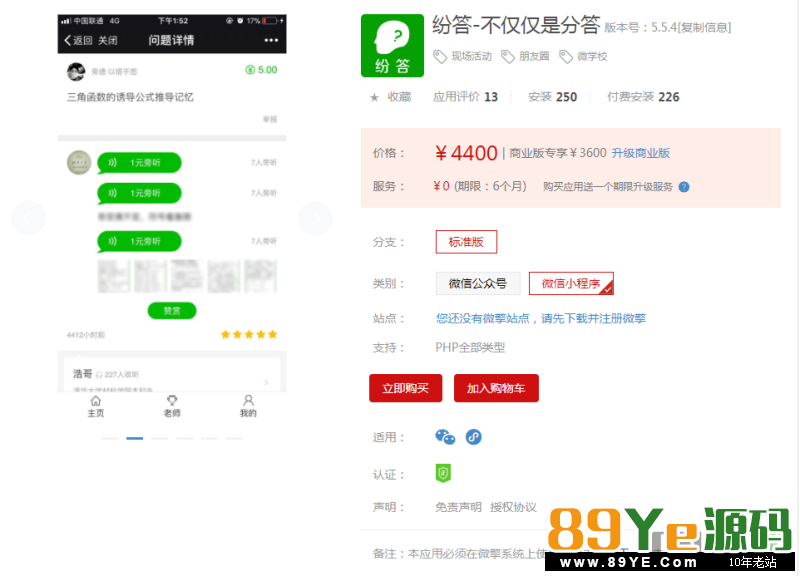Open the download and register 微擎 link
This screenshot has width=800, height=576.
click(540, 318)
